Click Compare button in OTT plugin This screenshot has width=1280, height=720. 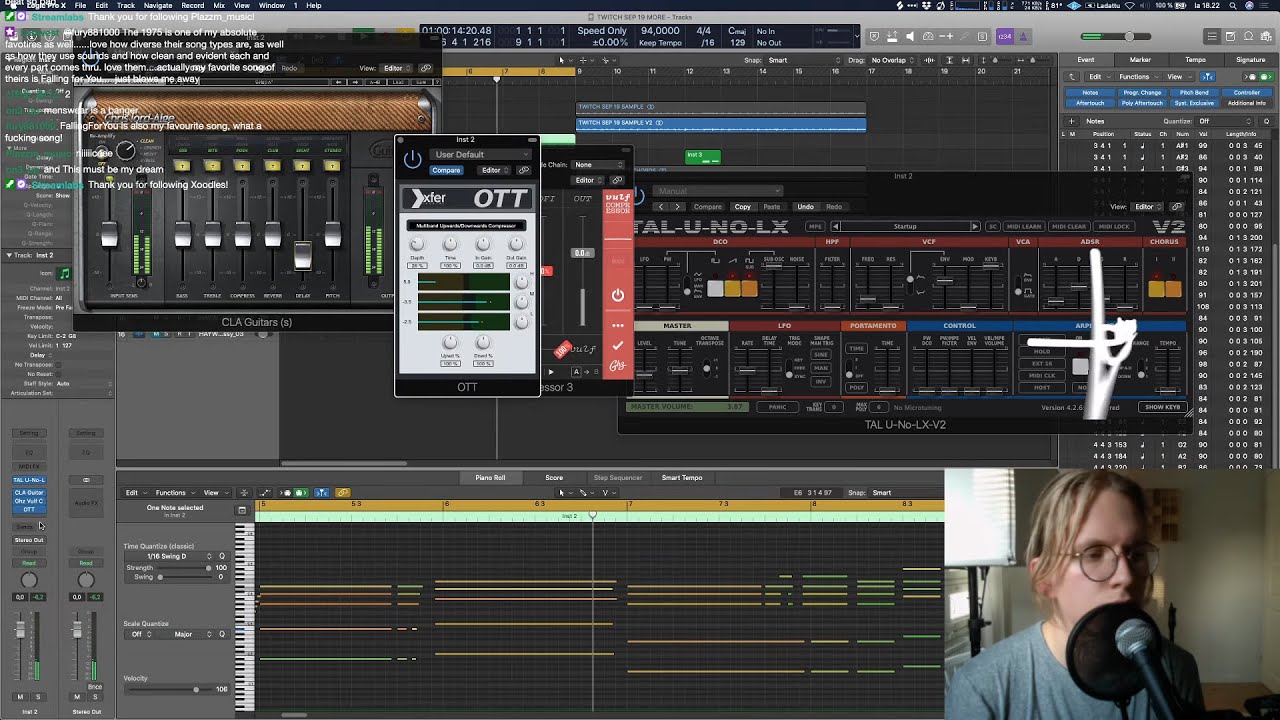coord(446,170)
